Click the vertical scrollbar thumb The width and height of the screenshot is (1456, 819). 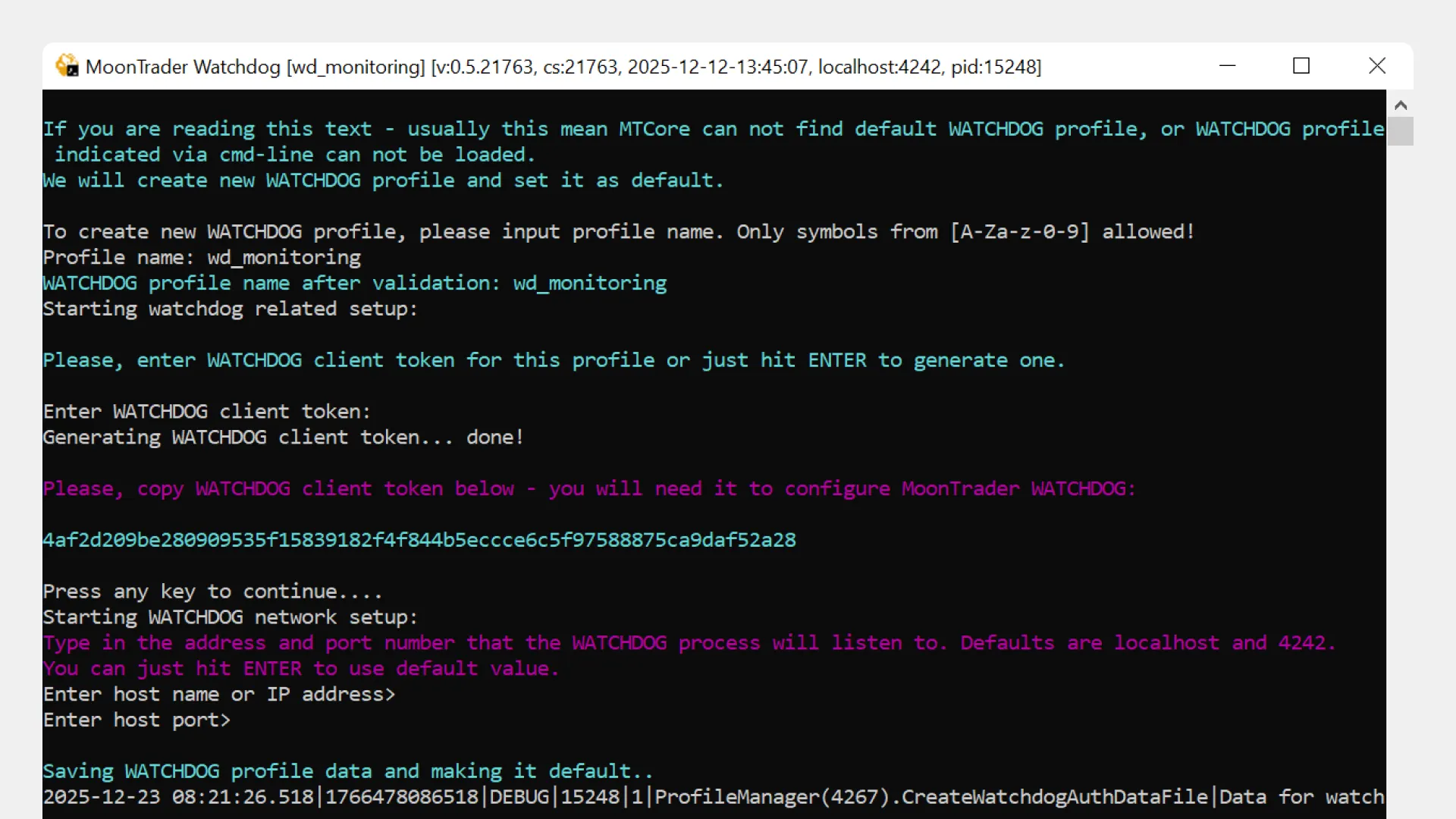coord(1401,130)
